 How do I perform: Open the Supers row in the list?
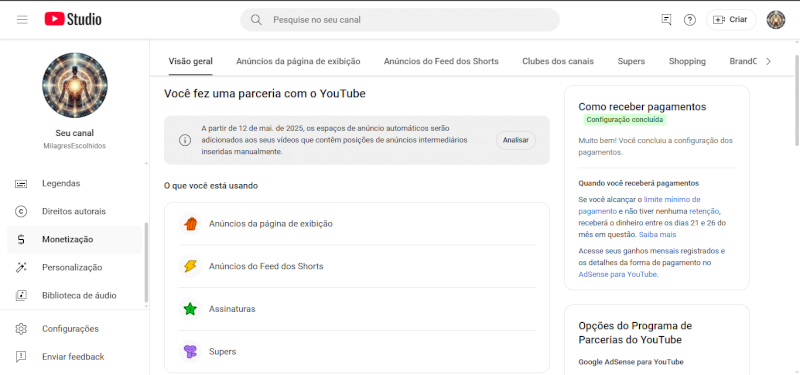[357, 352]
